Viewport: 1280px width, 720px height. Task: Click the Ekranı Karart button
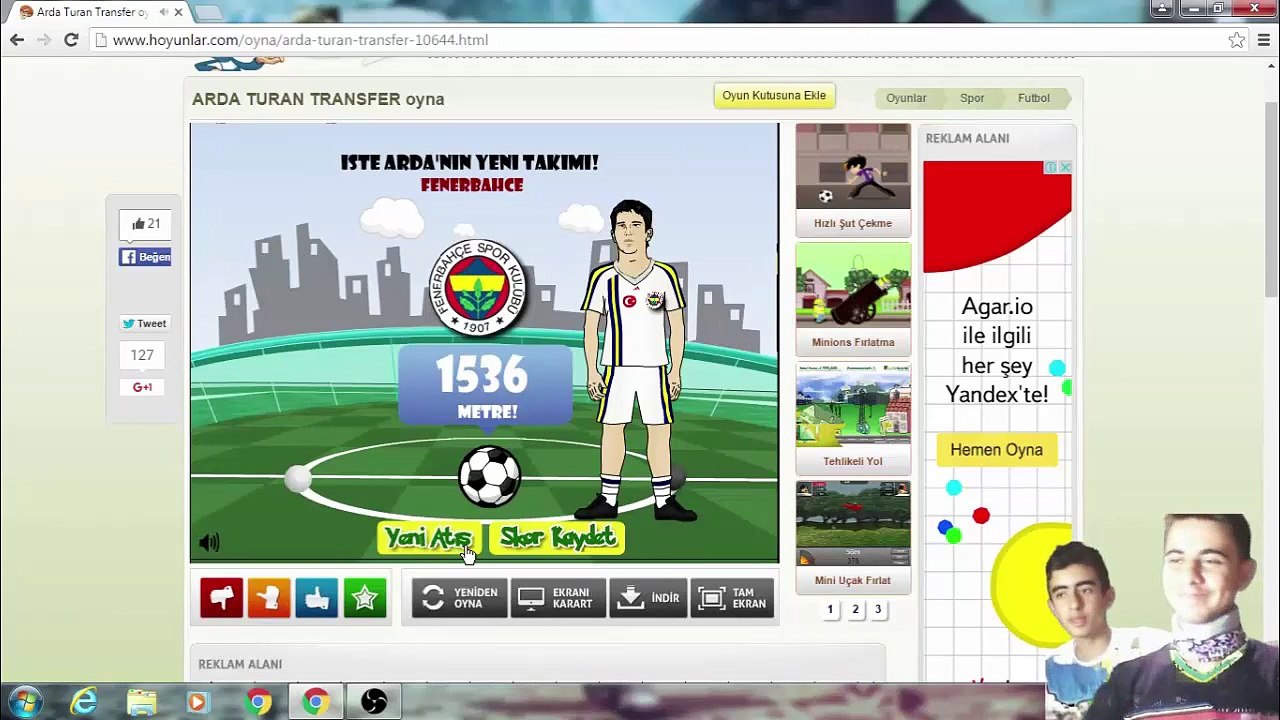[557, 598]
